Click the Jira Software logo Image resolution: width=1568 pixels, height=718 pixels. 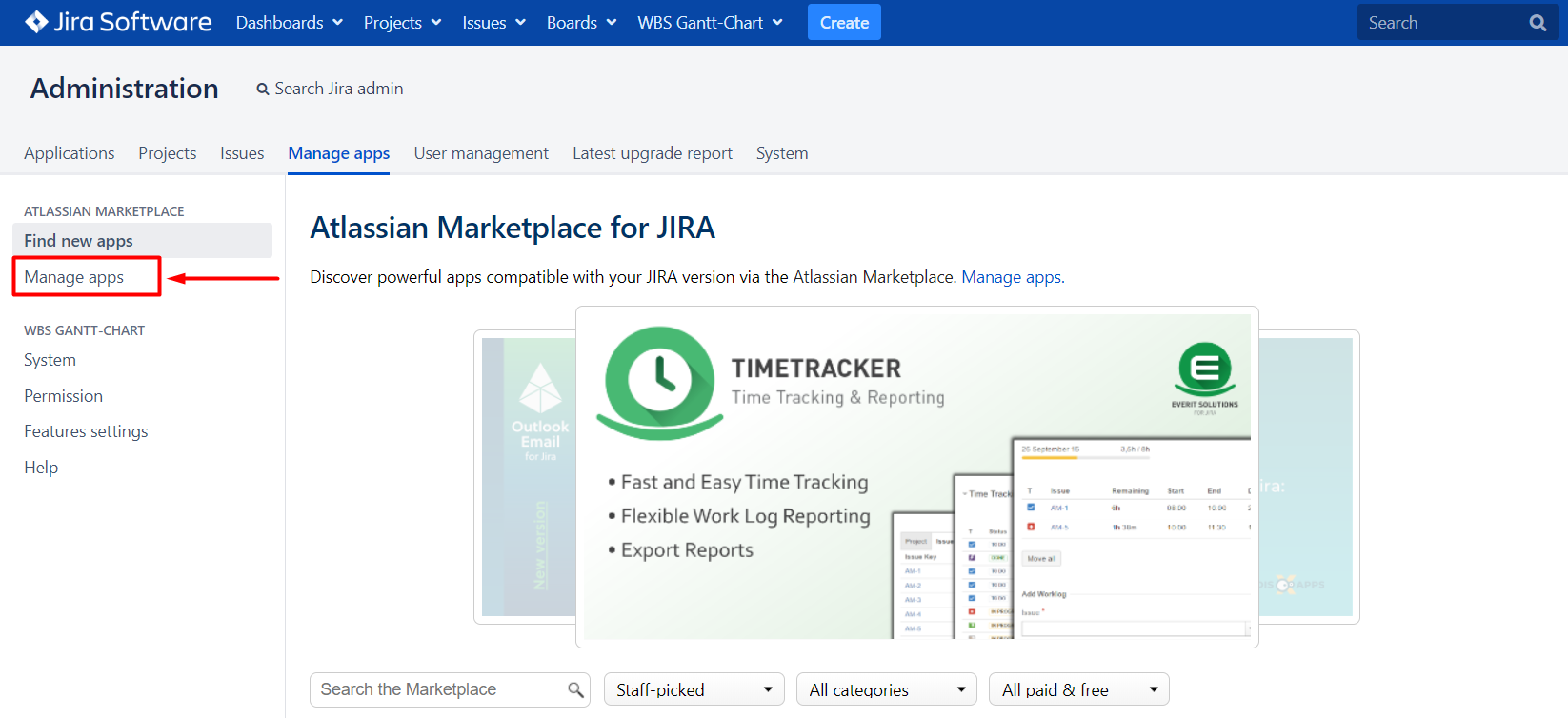pos(118,22)
